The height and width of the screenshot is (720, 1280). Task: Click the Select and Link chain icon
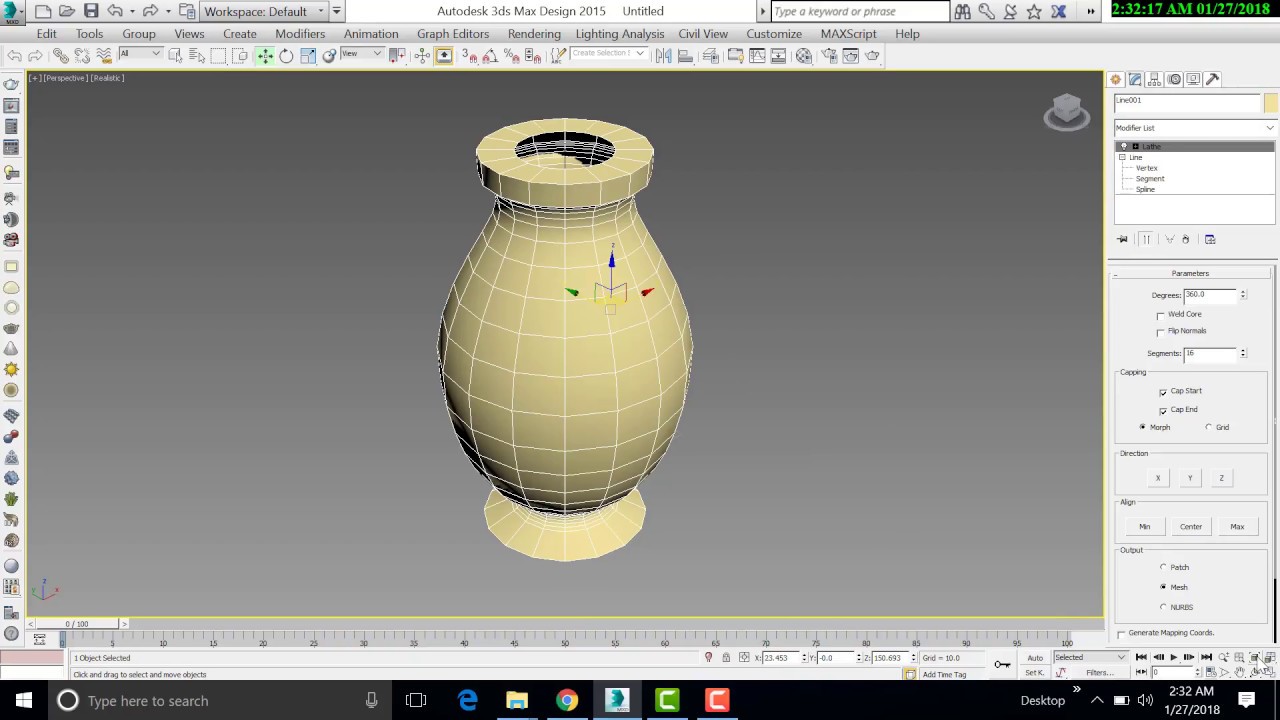[x=60, y=56]
